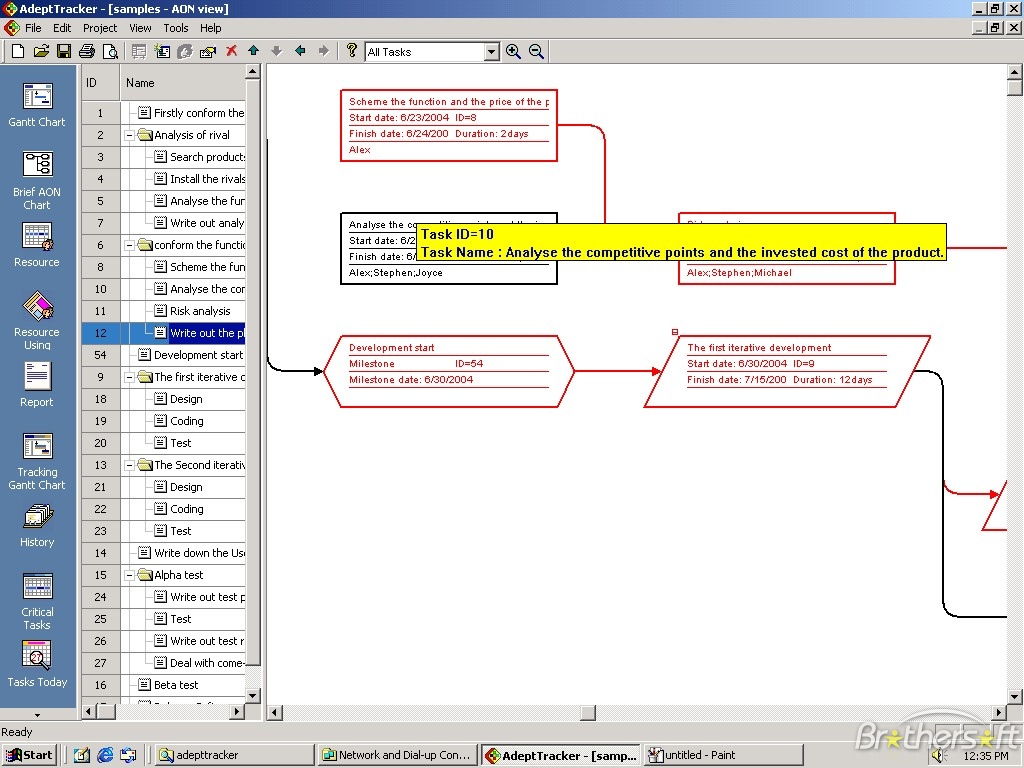1024x768 pixels.
Task: Click the red X delete task icon
Action: tap(231, 51)
